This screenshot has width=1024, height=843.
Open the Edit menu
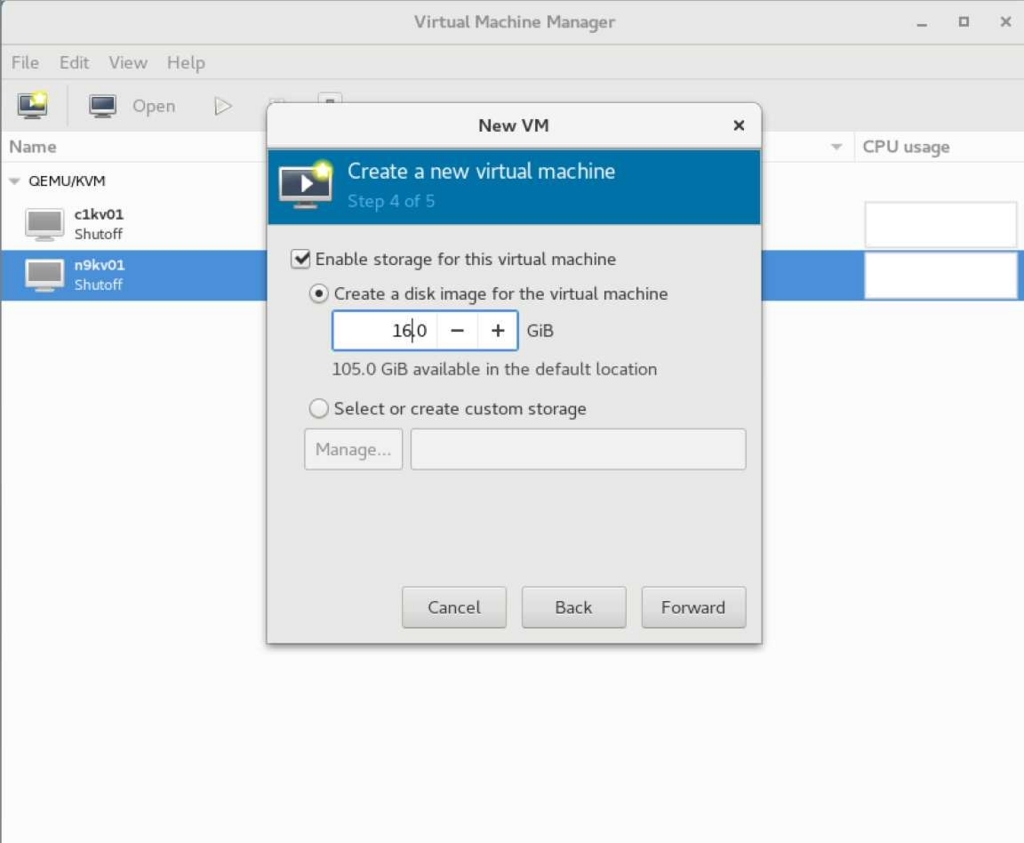click(74, 63)
